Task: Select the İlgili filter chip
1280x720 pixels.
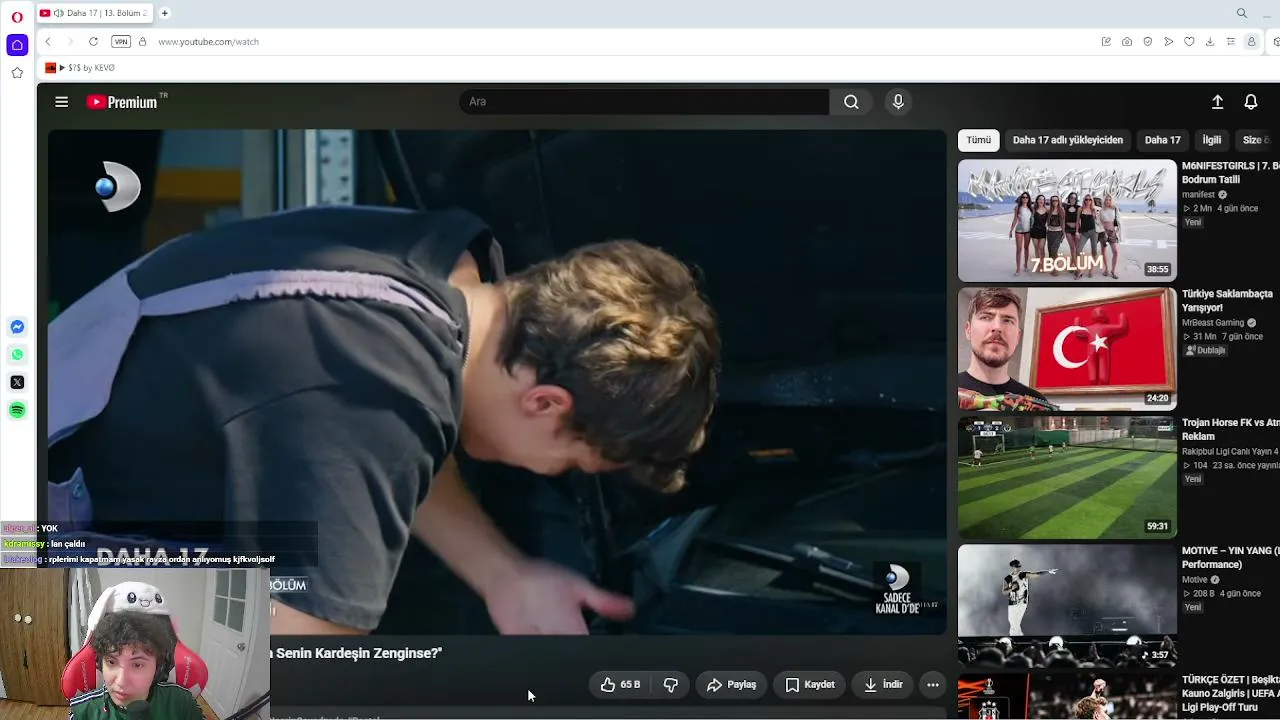Action: click(1212, 140)
